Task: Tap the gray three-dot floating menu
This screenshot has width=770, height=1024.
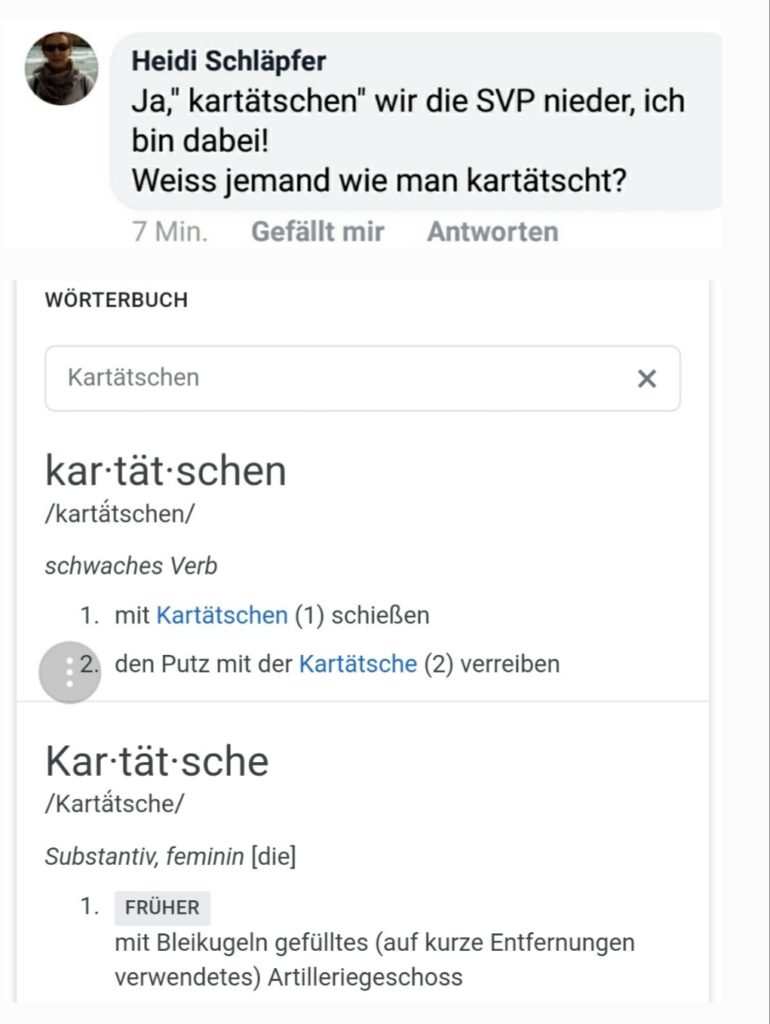Action: click(70, 671)
